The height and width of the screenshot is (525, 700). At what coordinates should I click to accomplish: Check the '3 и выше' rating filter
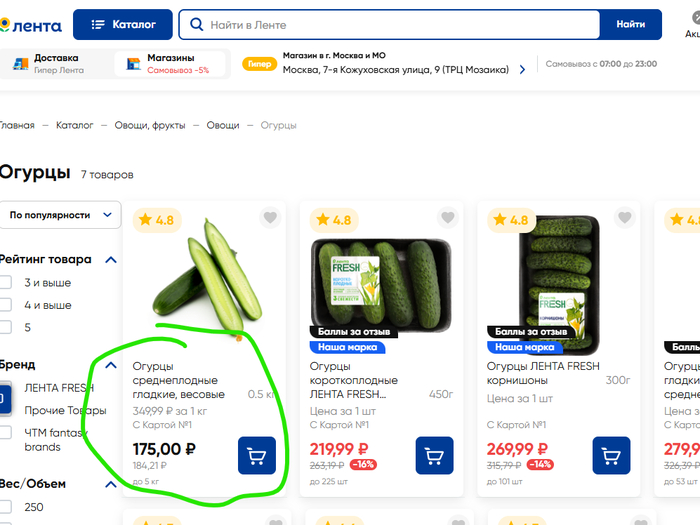click(x=5, y=283)
